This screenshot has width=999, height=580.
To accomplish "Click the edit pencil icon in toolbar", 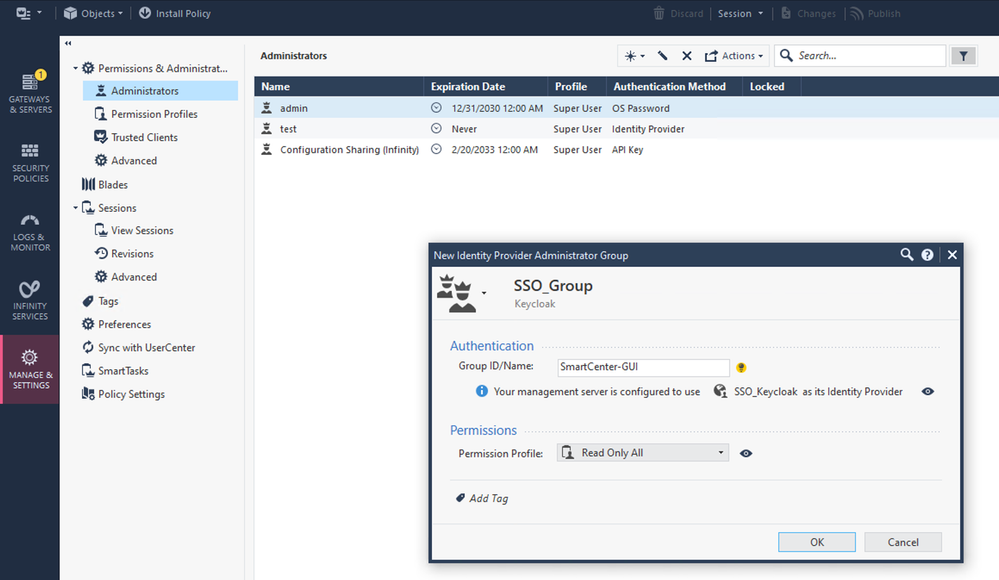I will tap(662, 56).
